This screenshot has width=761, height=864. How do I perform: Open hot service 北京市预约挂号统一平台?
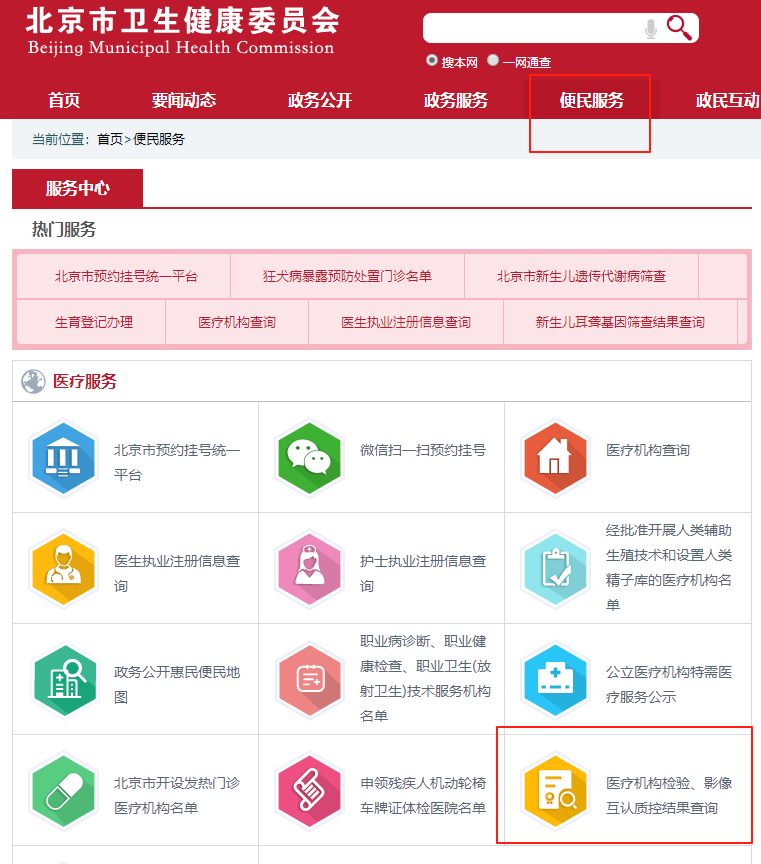point(126,276)
